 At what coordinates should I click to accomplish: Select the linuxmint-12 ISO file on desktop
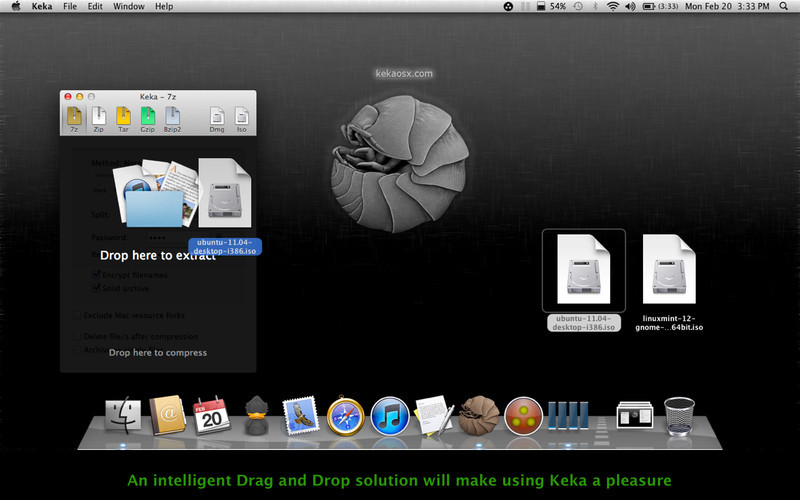coord(669,268)
